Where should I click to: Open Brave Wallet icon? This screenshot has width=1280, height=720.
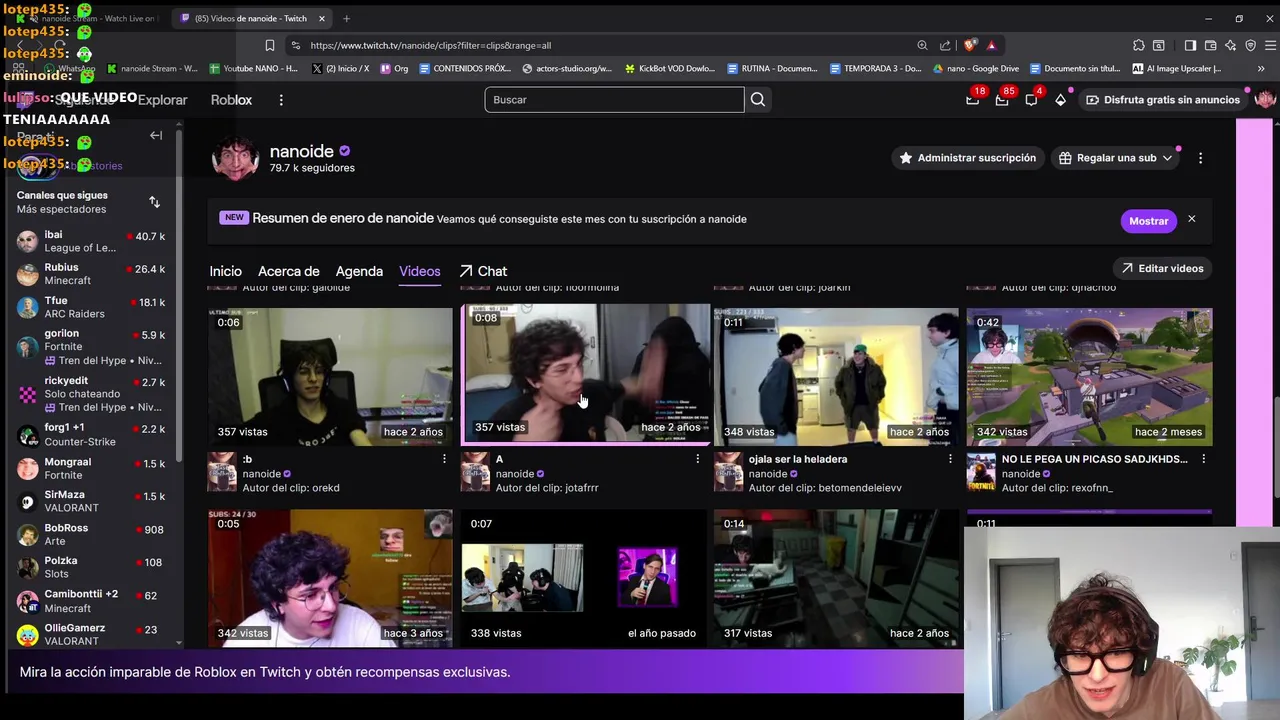(x=1210, y=45)
